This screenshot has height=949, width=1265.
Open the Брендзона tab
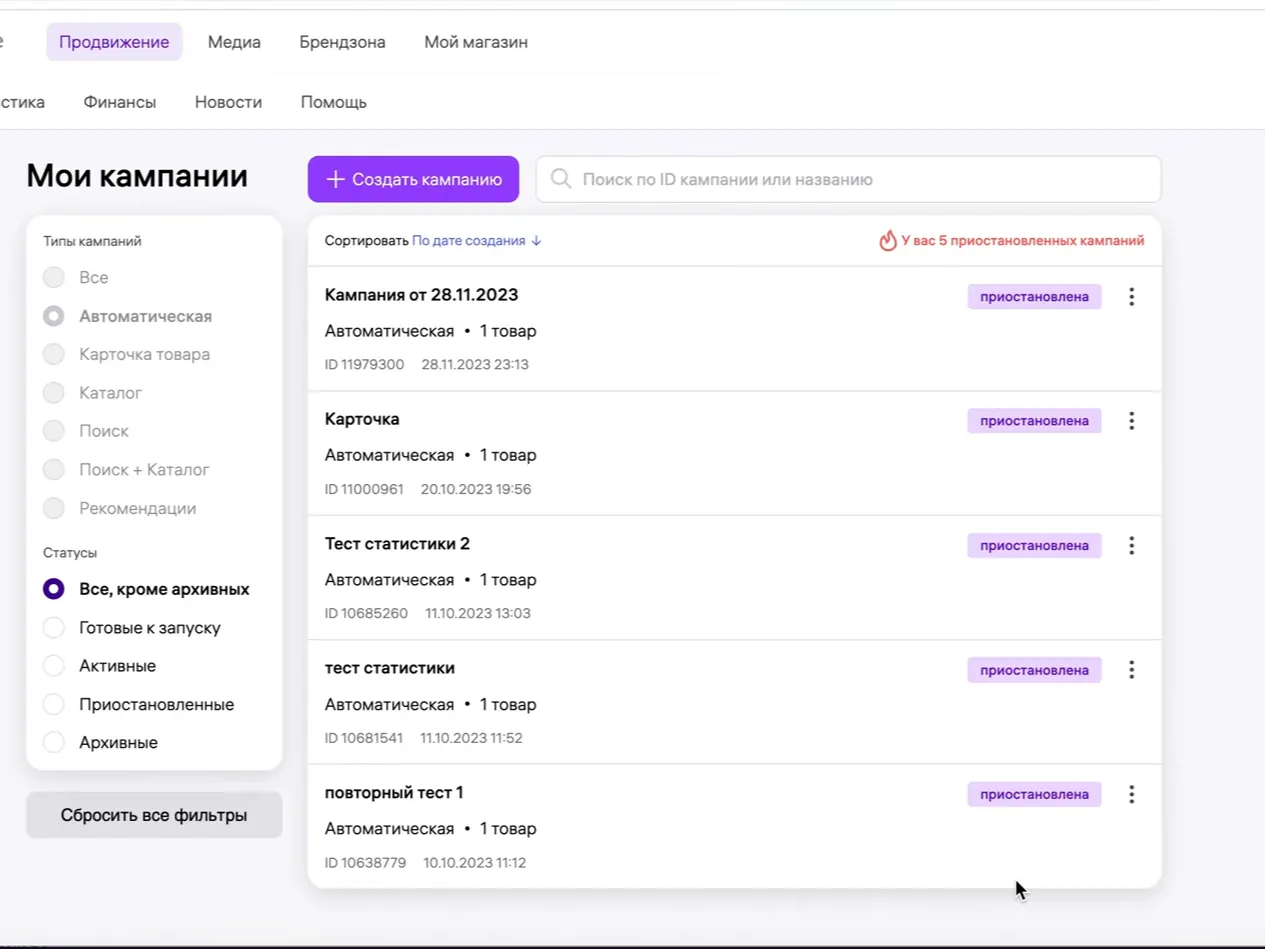[x=342, y=42]
